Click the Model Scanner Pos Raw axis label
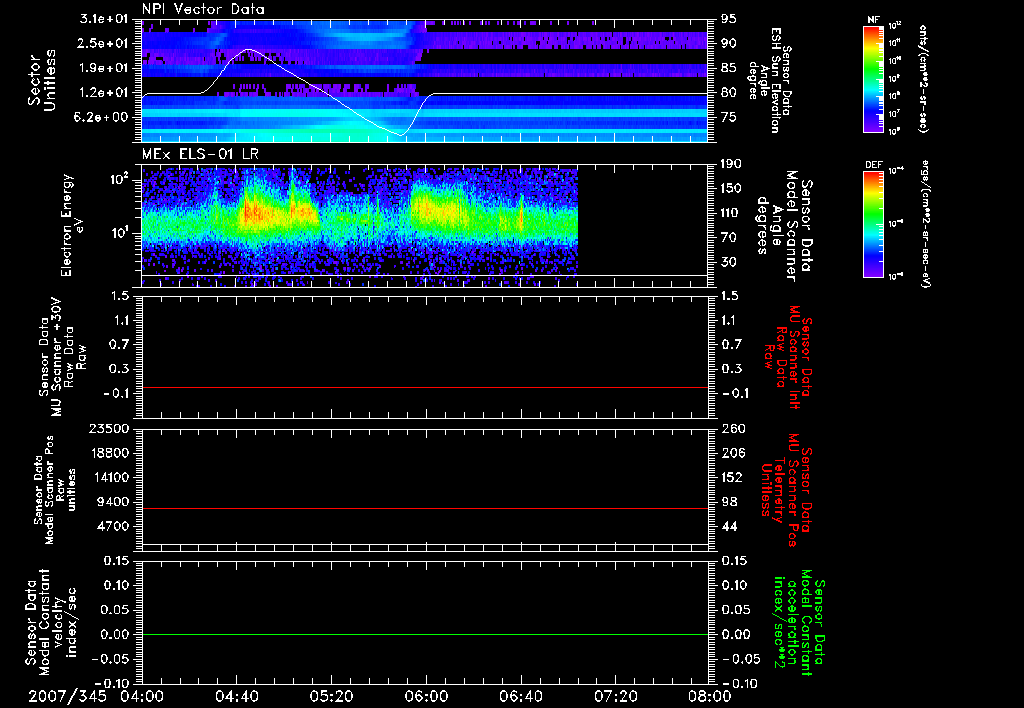 point(55,490)
